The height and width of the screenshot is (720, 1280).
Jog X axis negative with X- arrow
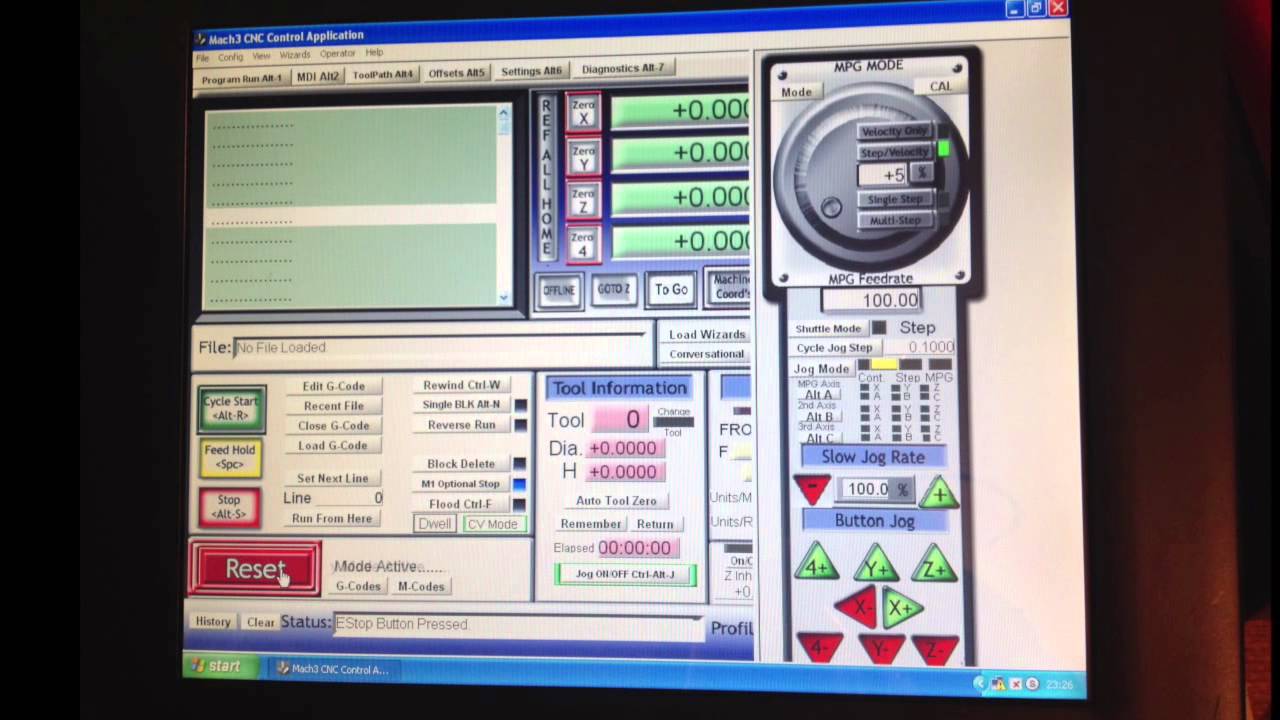857,607
